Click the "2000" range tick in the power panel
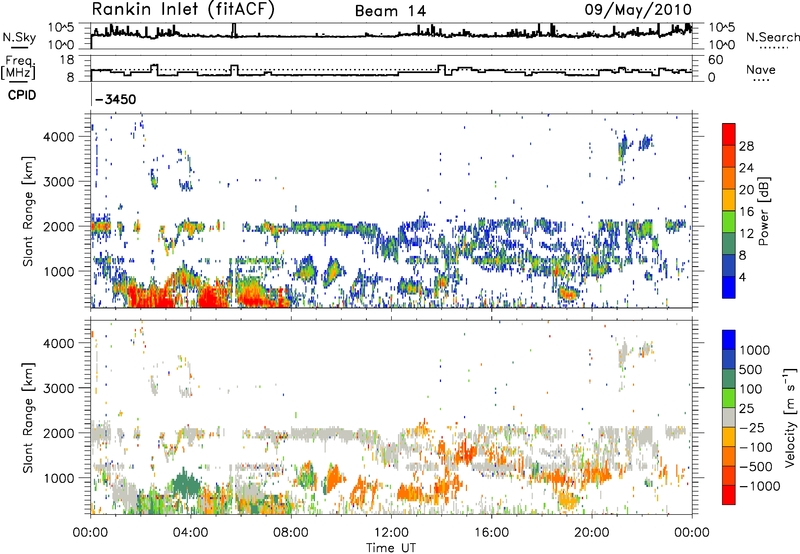 pyautogui.click(x=58, y=226)
